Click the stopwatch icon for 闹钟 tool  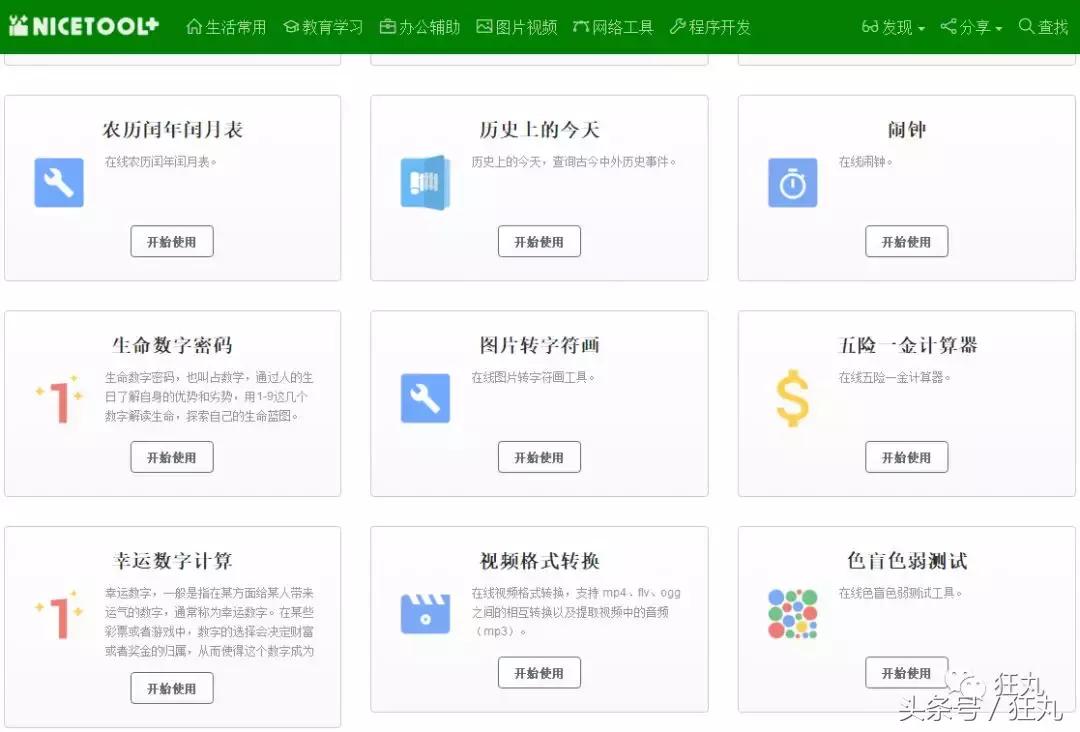click(x=791, y=183)
